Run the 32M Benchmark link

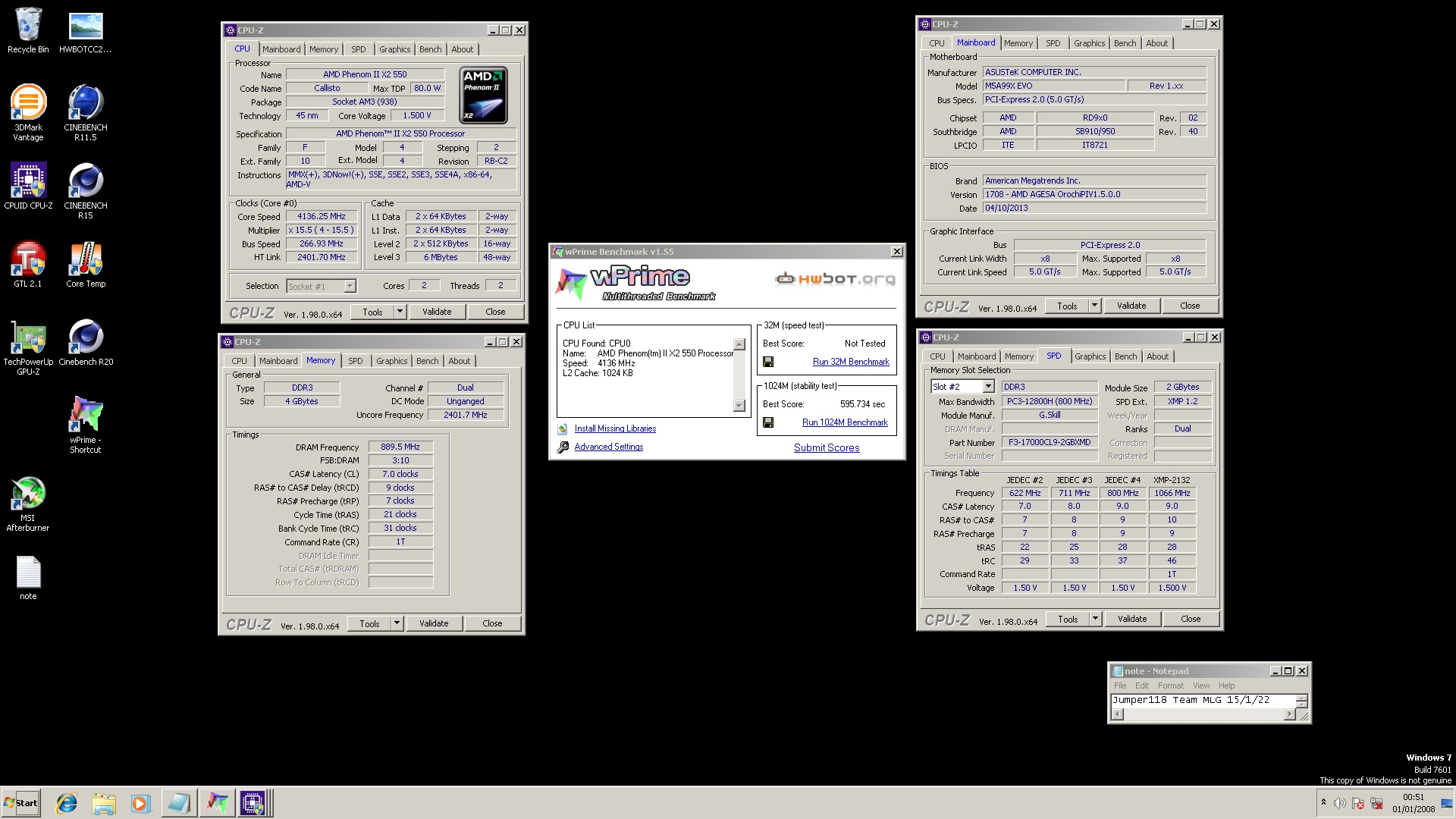click(x=851, y=362)
